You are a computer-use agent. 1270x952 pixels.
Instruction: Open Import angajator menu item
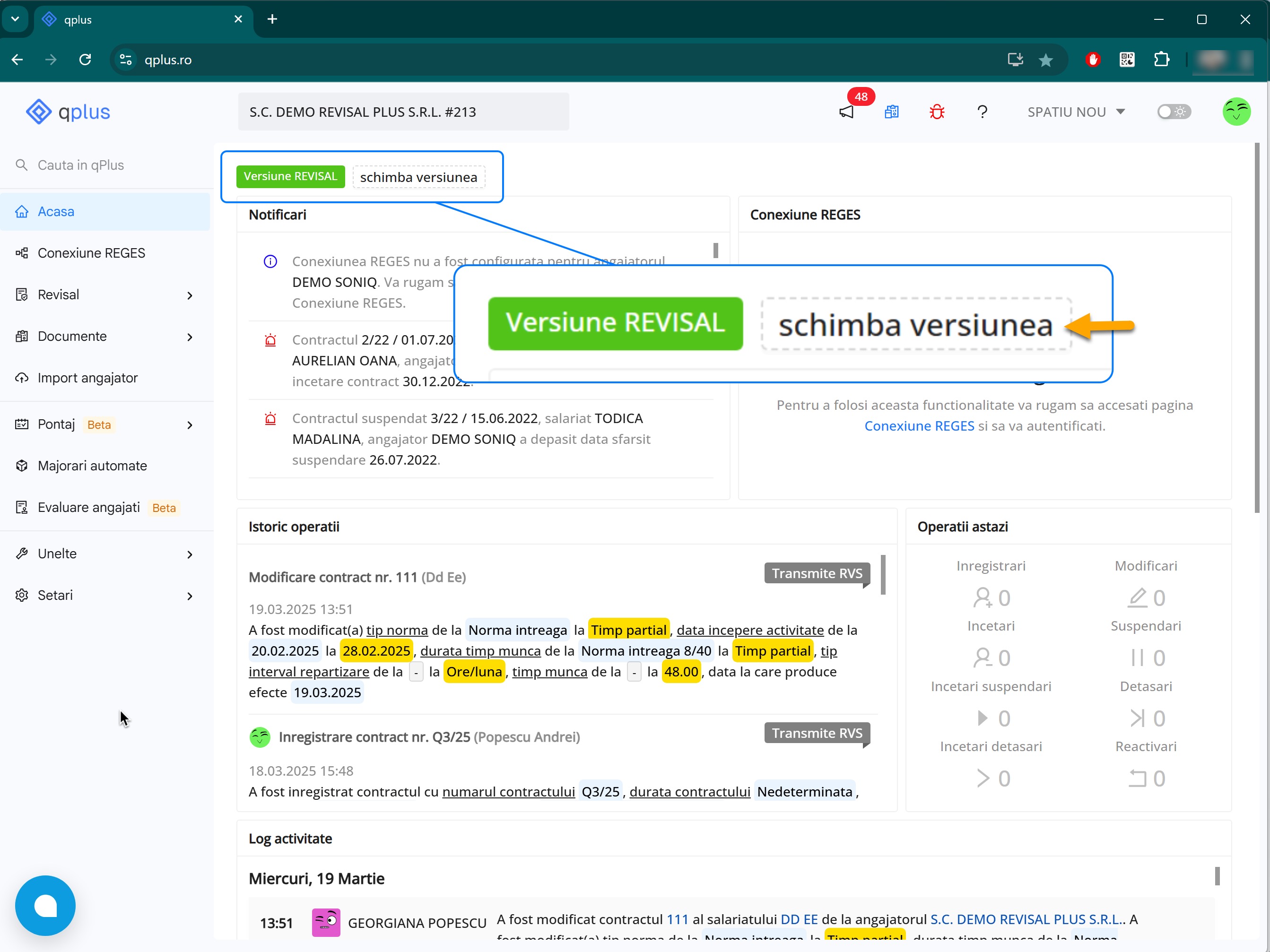pyautogui.click(x=105, y=378)
